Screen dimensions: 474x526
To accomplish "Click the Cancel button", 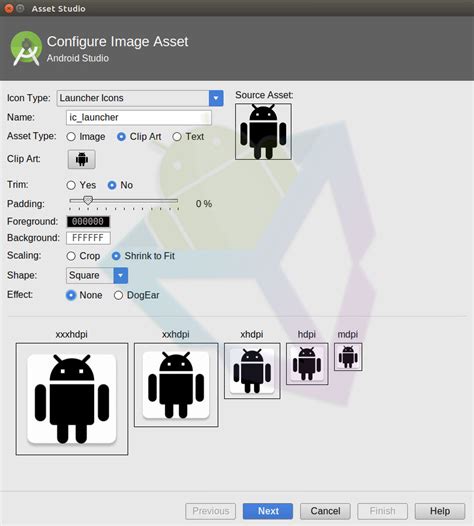I will point(325,511).
